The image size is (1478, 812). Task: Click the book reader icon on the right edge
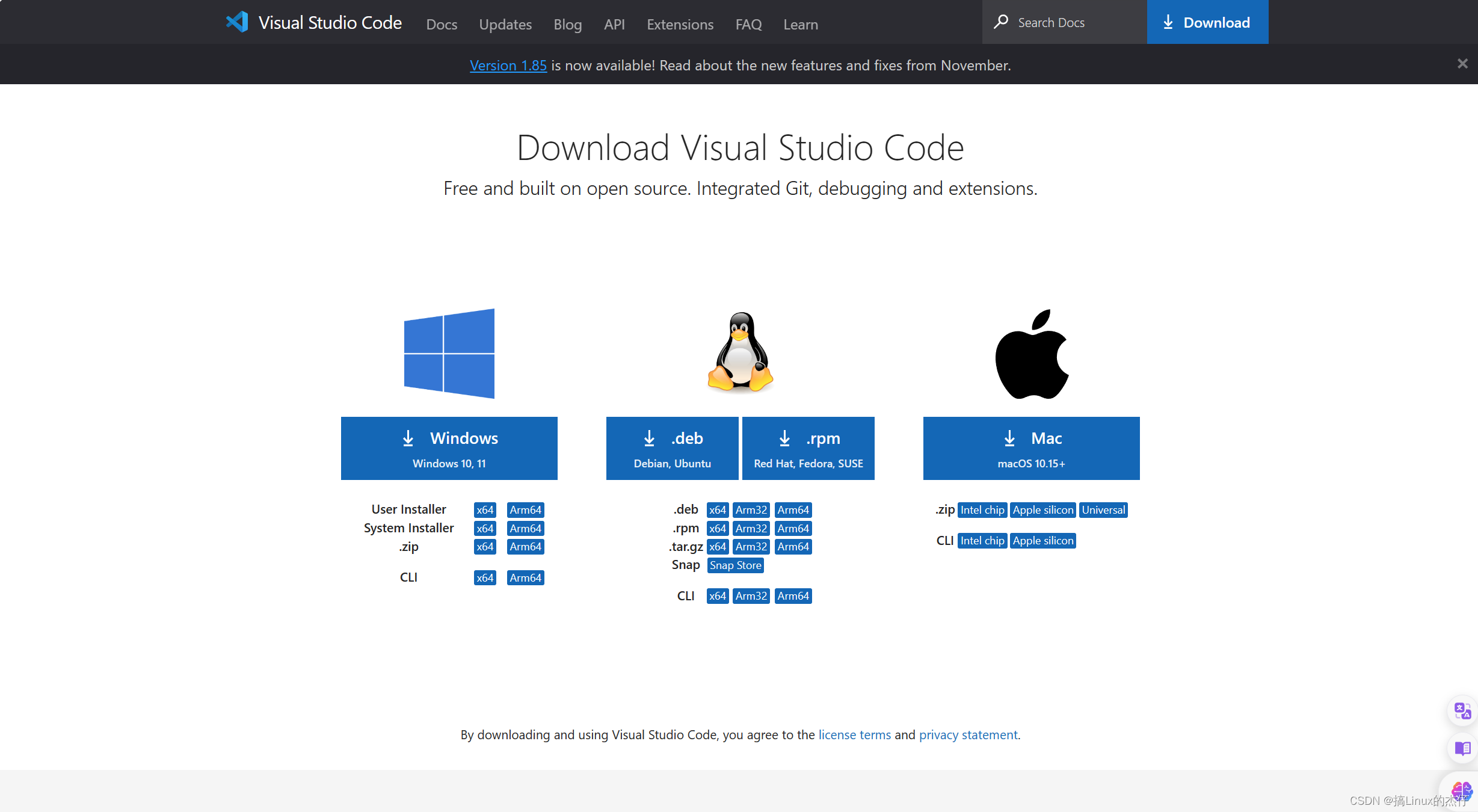[x=1462, y=748]
